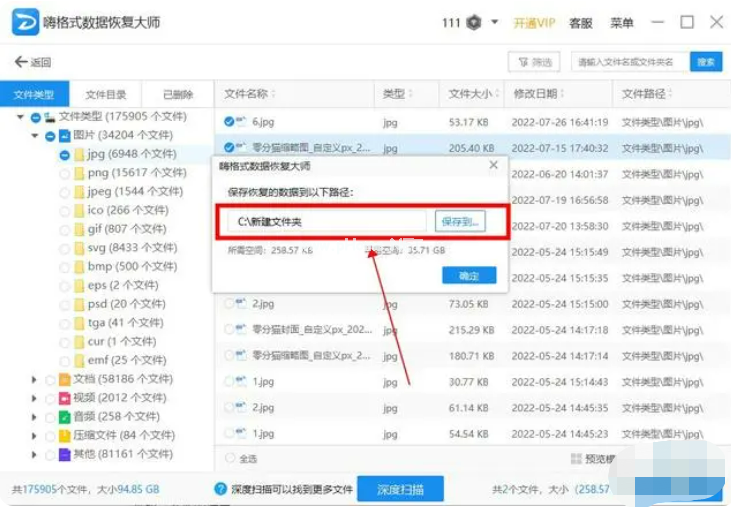Expand the 文档 tree node
Image resolution: width=731 pixels, height=507 pixels.
click(x=34, y=380)
